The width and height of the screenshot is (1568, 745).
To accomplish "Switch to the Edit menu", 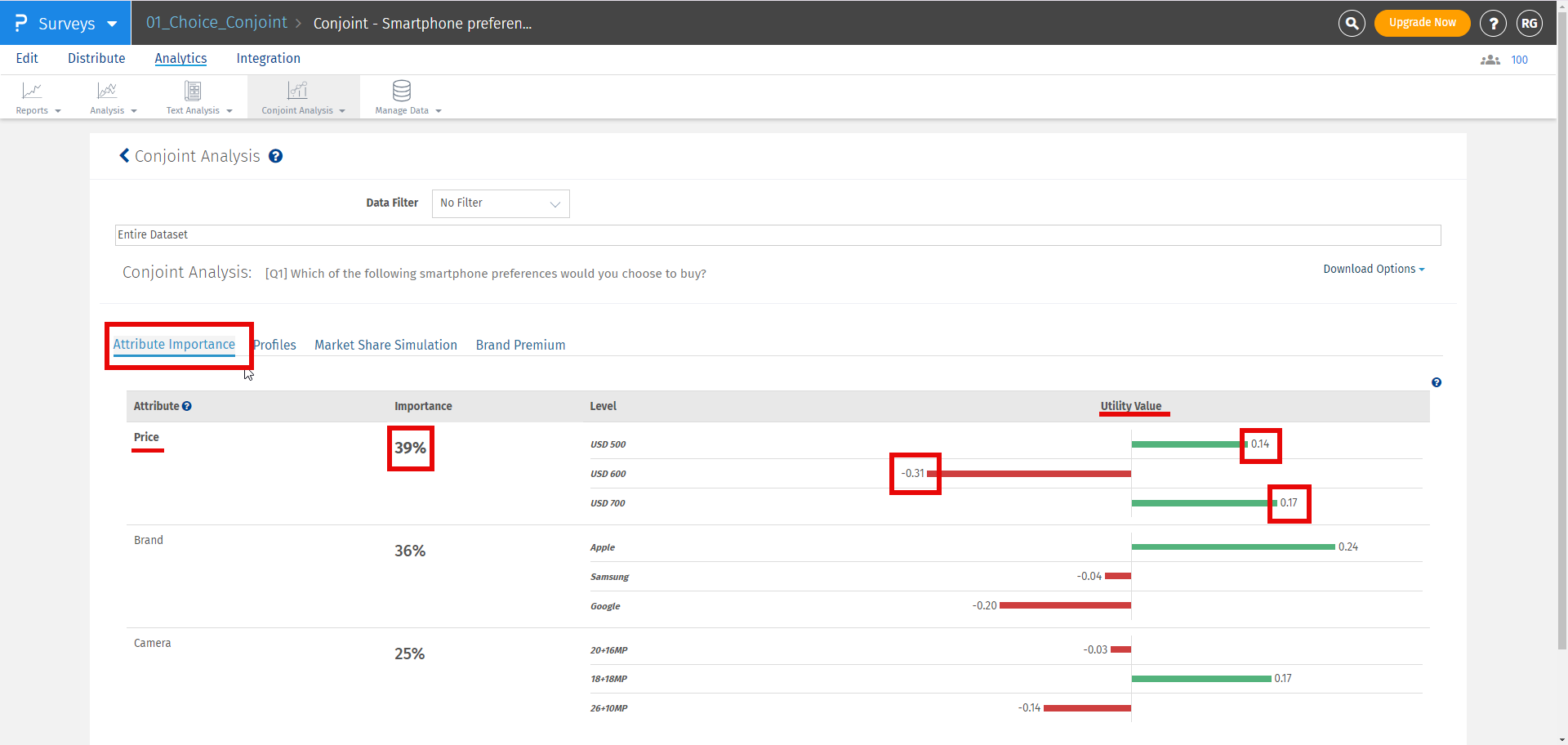I will point(27,58).
